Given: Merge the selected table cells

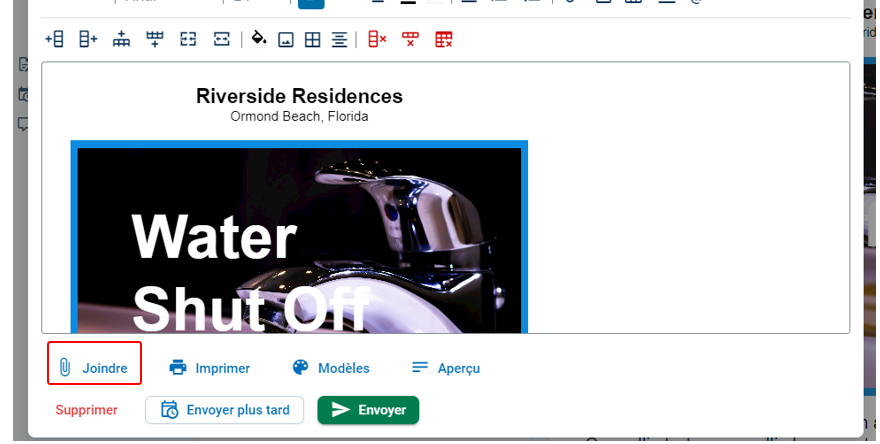Looking at the screenshot, I should [x=188, y=39].
